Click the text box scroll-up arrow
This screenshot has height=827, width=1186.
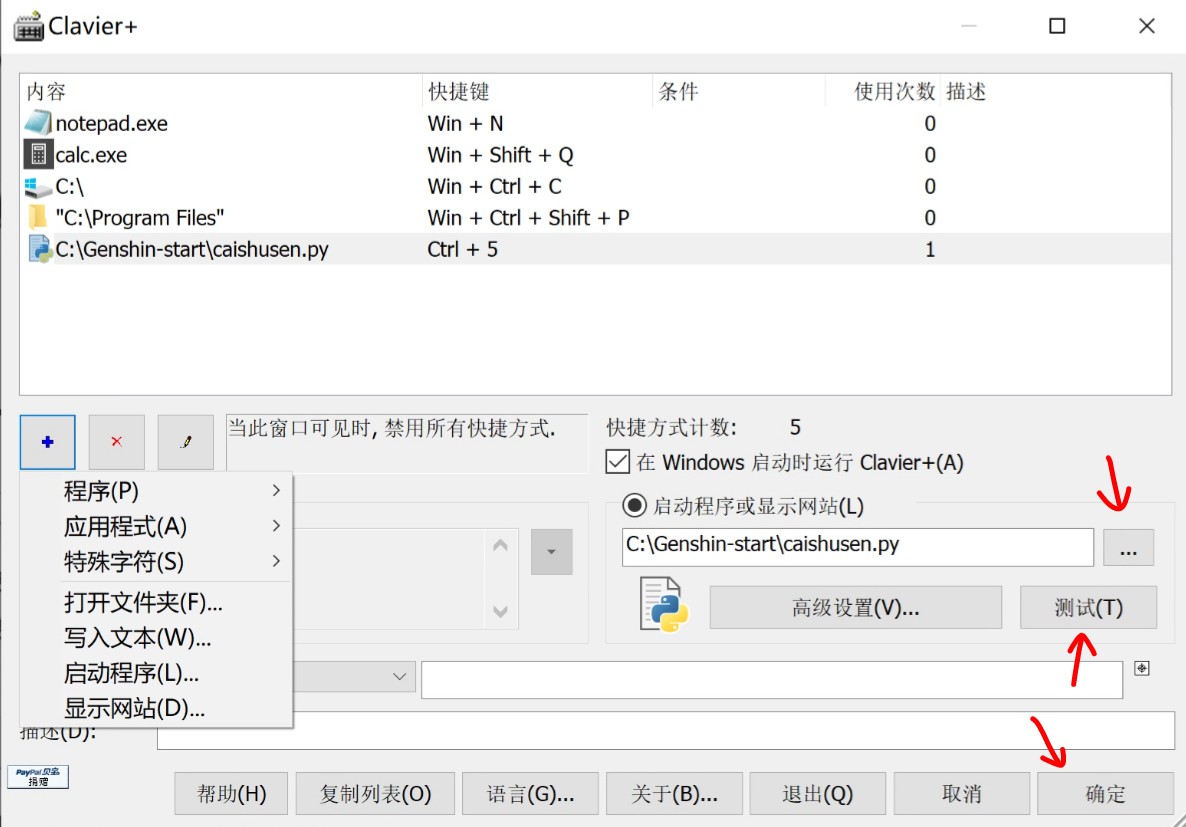click(500, 545)
